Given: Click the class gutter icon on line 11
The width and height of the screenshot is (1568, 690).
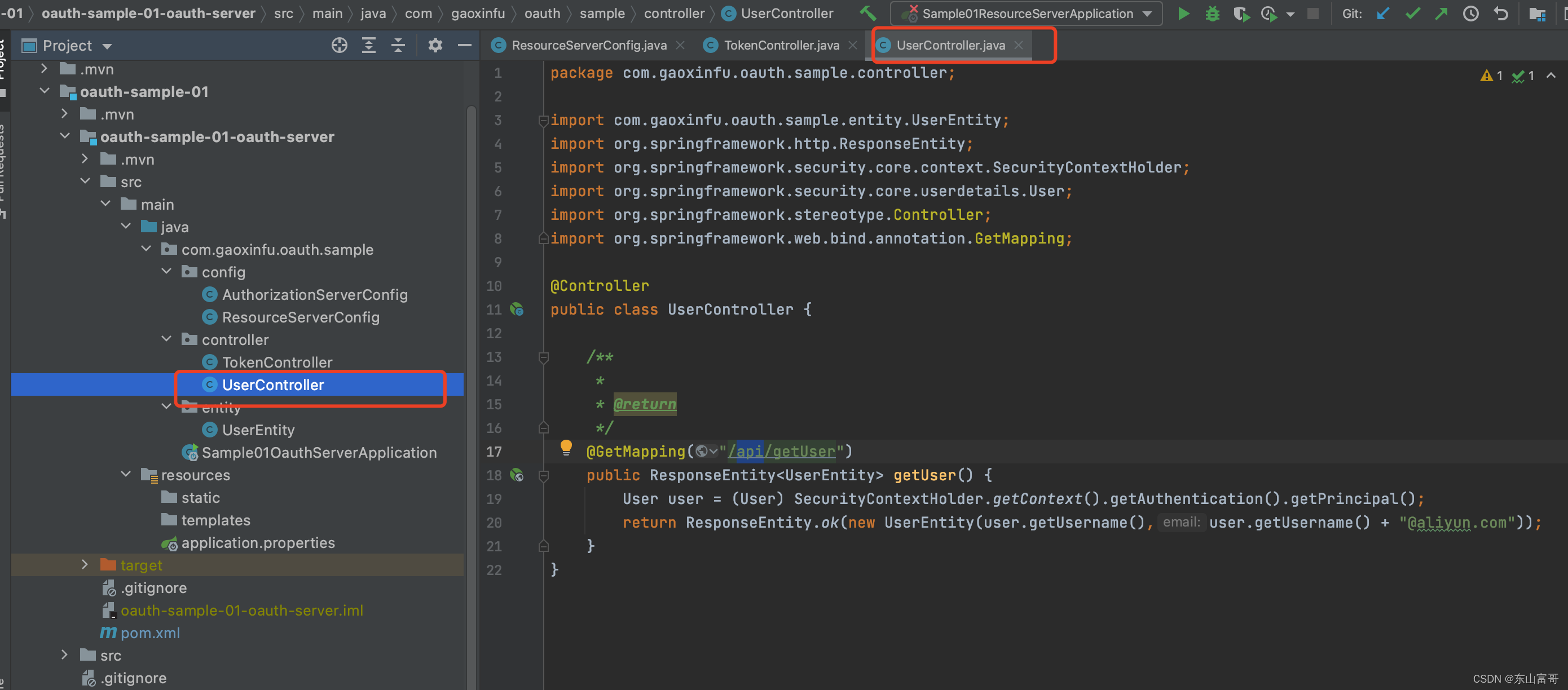Looking at the screenshot, I should click(x=517, y=309).
